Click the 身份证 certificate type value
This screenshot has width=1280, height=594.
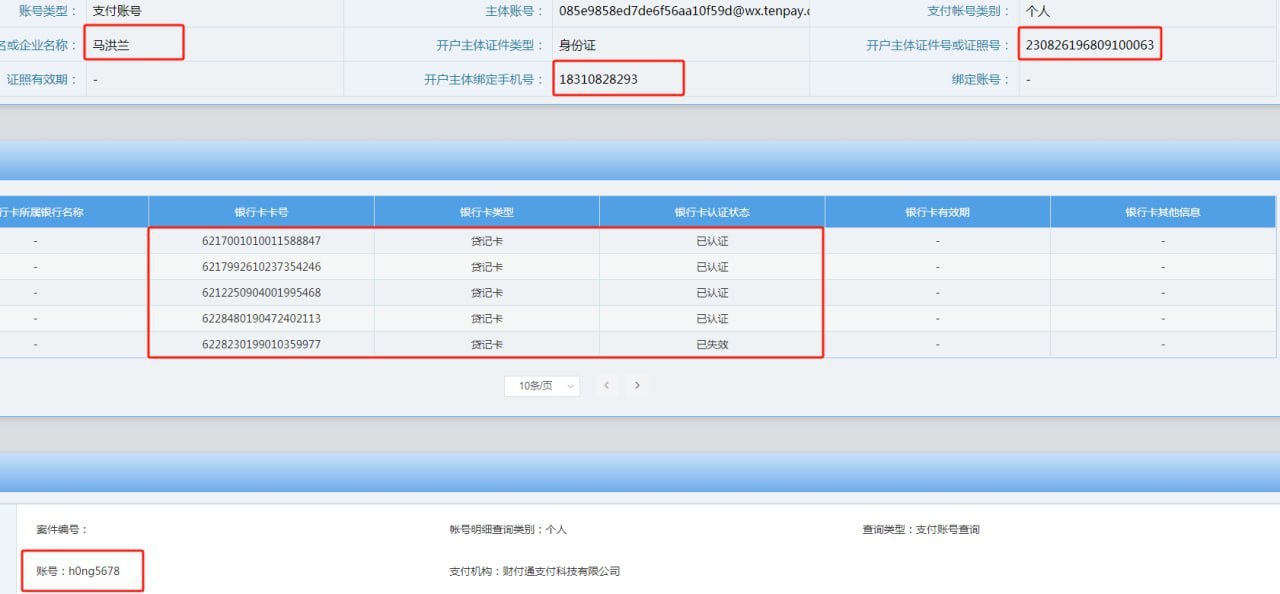pyautogui.click(x=577, y=45)
